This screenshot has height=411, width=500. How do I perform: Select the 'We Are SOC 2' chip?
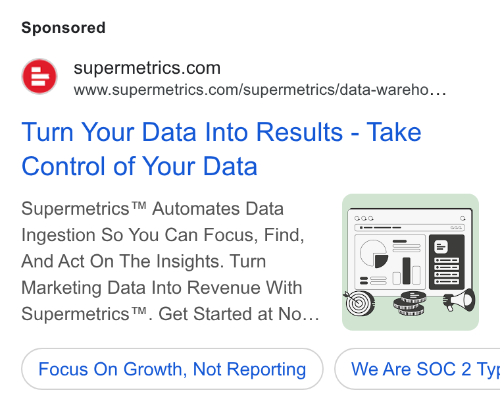(417, 369)
